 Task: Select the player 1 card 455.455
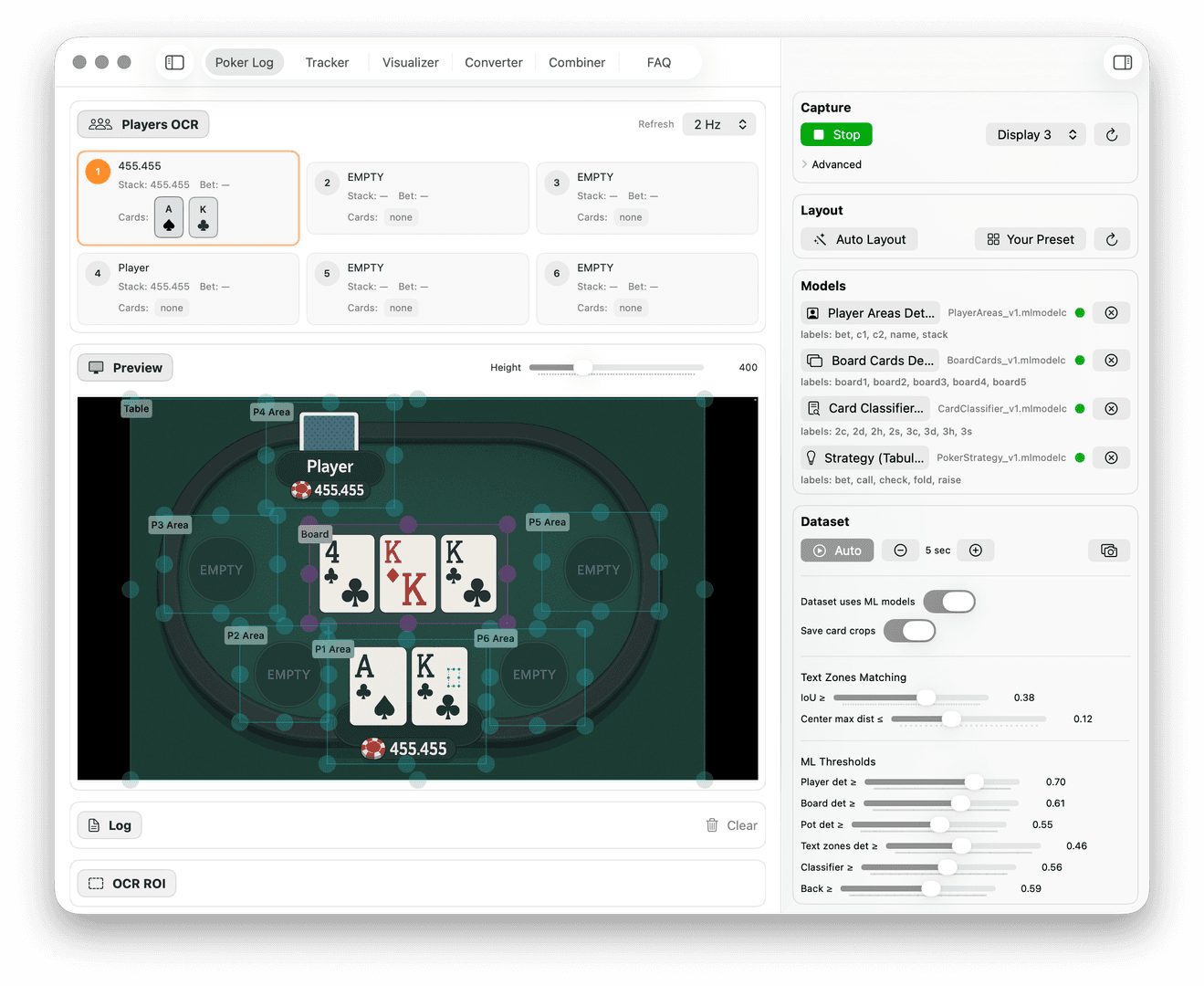coord(188,198)
